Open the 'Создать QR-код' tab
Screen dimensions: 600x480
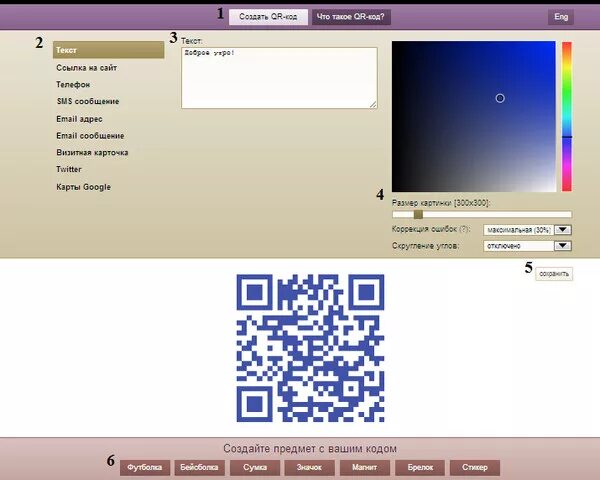point(268,17)
